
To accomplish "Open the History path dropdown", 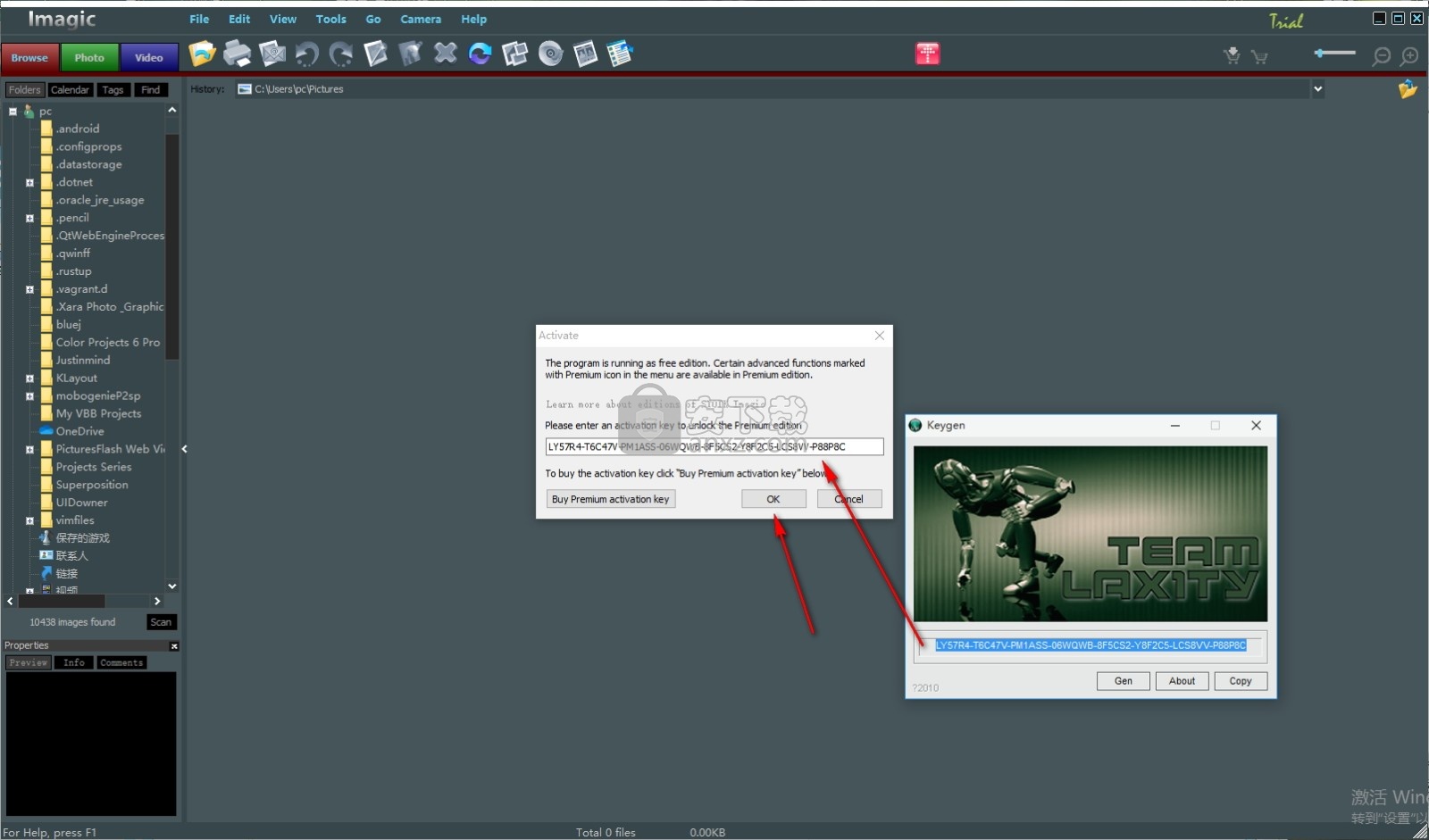I will coord(1317,89).
